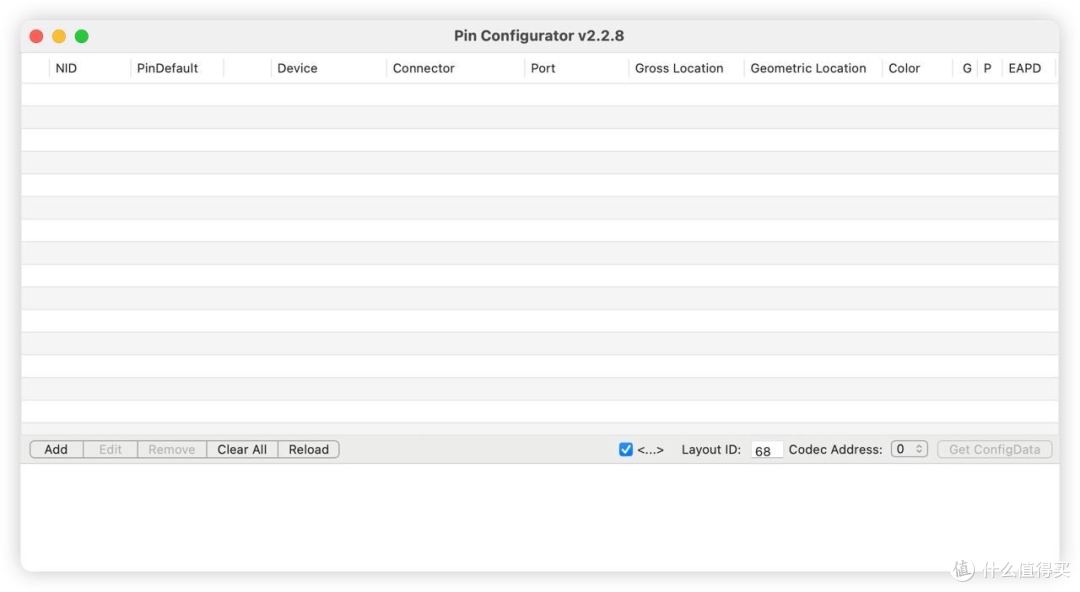Click the Get ConfigData button
The width and height of the screenshot is (1080, 592).
[x=994, y=450]
